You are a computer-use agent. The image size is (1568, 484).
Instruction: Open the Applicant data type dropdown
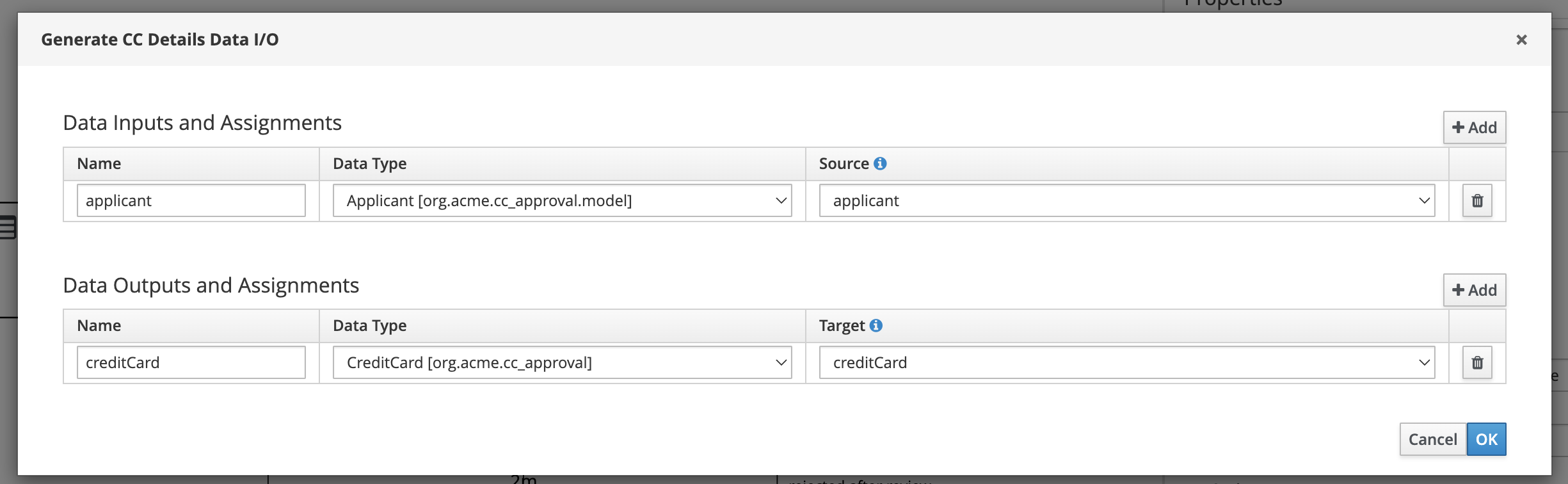(x=563, y=201)
